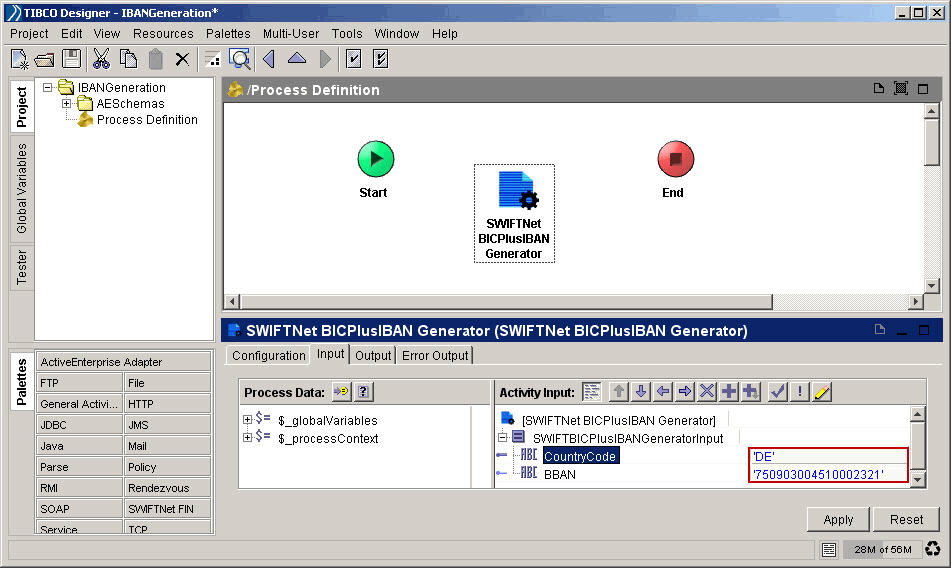Switch to the Configuration tab
Image resolution: width=951 pixels, height=568 pixels.
[268, 355]
